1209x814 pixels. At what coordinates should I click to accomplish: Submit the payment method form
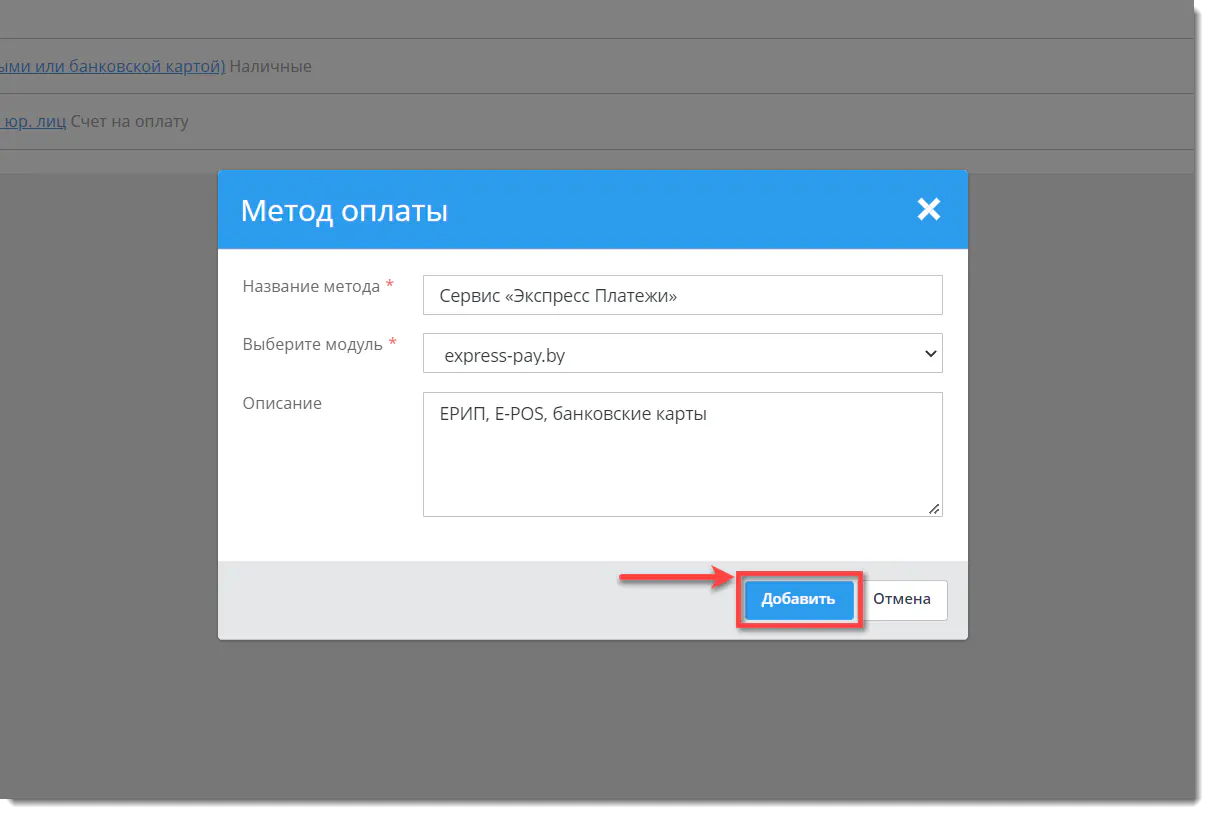pos(798,599)
